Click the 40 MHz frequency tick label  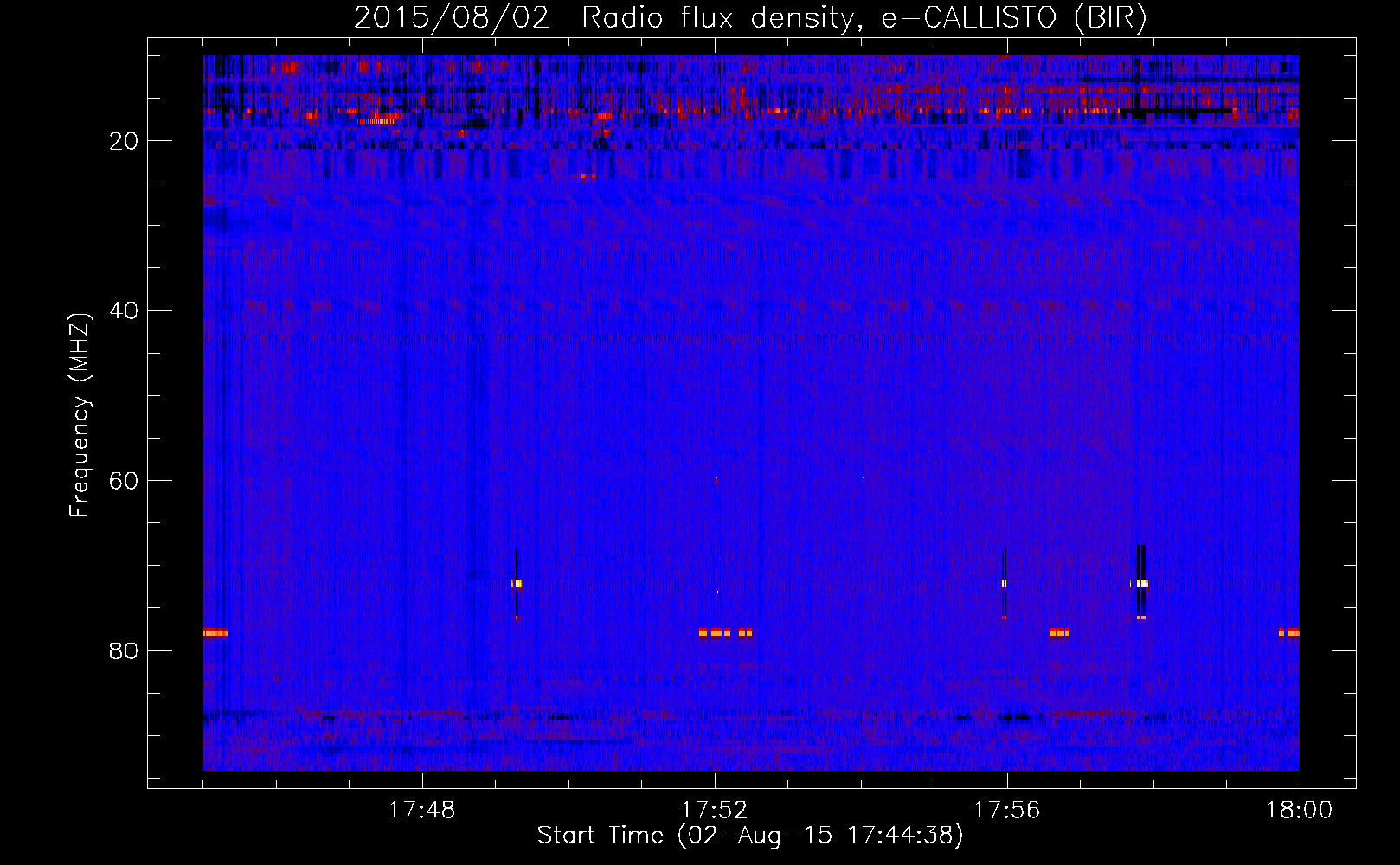(x=125, y=311)
